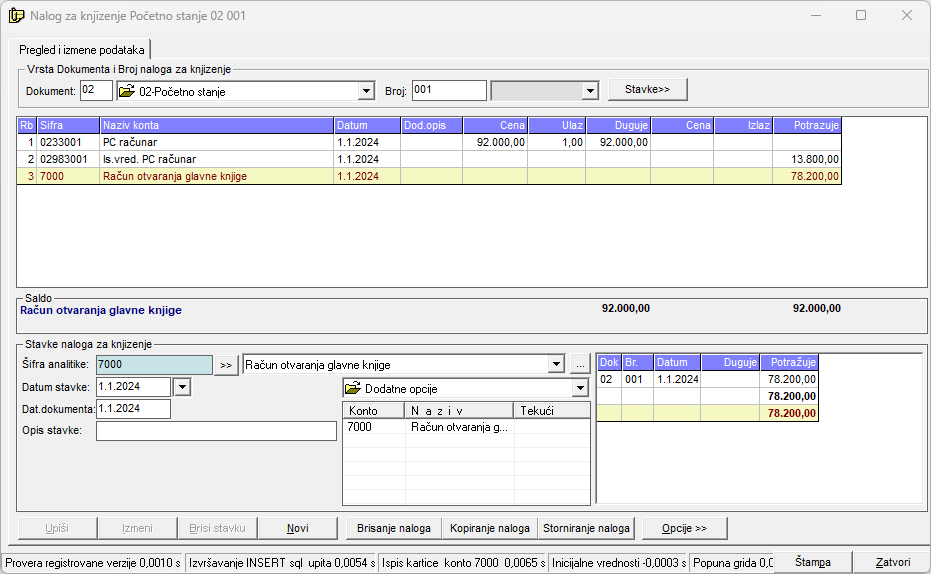
Task: Expand the Dodatne opcije dropdown
Action: pyautogui.click(x=580, y=388)
